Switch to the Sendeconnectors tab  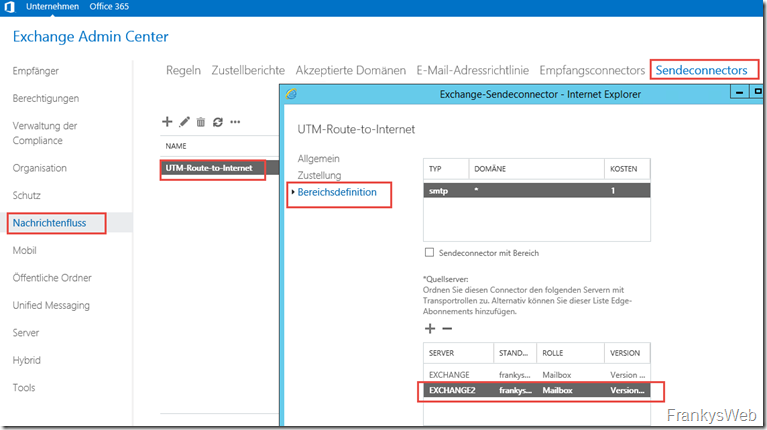[700, 70]
